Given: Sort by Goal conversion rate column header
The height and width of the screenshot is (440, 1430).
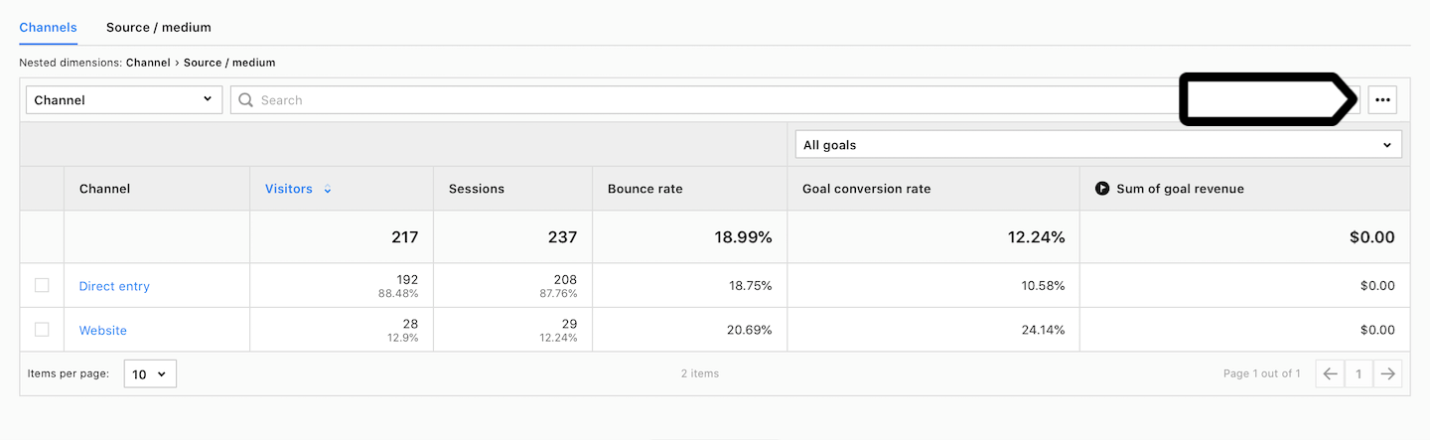Looking at the screenshot, I should [x=866, y=188].
